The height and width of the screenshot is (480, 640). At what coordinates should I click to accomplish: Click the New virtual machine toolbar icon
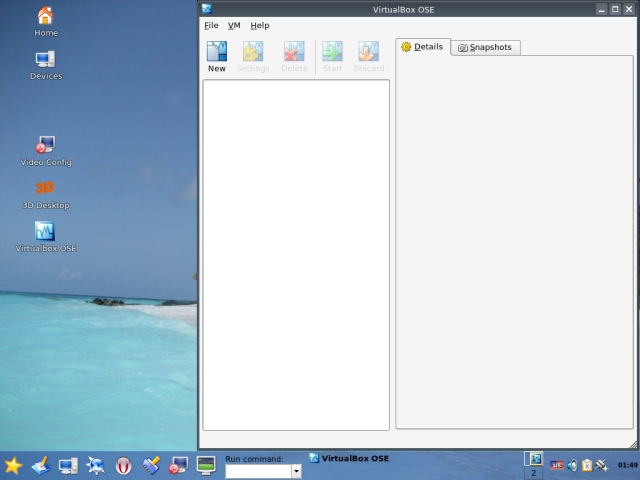tap(217, 57)
